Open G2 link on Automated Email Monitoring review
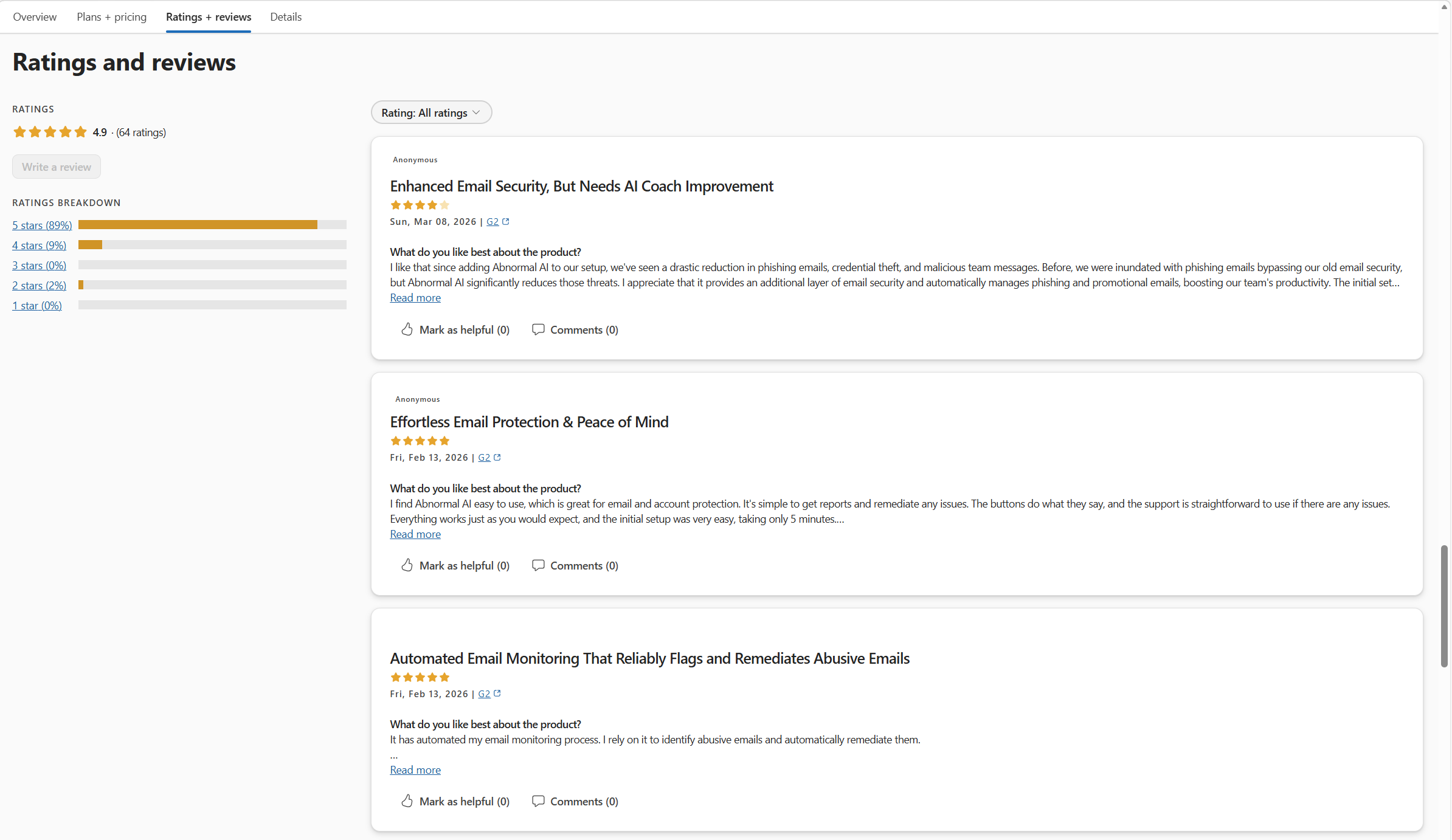The height and width of the screenshot is (840, 1452). point(484,694)
